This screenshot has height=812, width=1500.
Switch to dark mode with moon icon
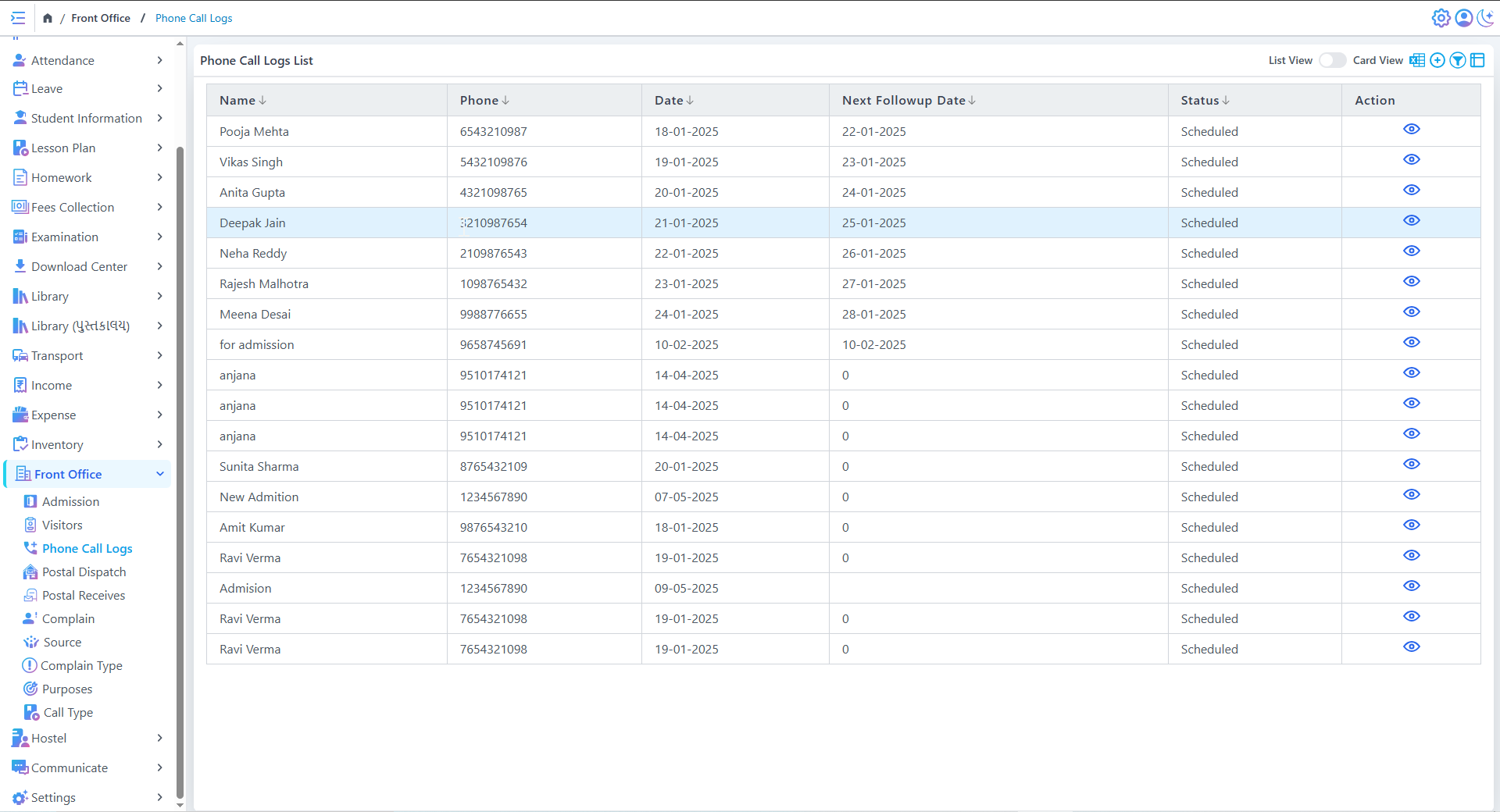(1485, 18)
